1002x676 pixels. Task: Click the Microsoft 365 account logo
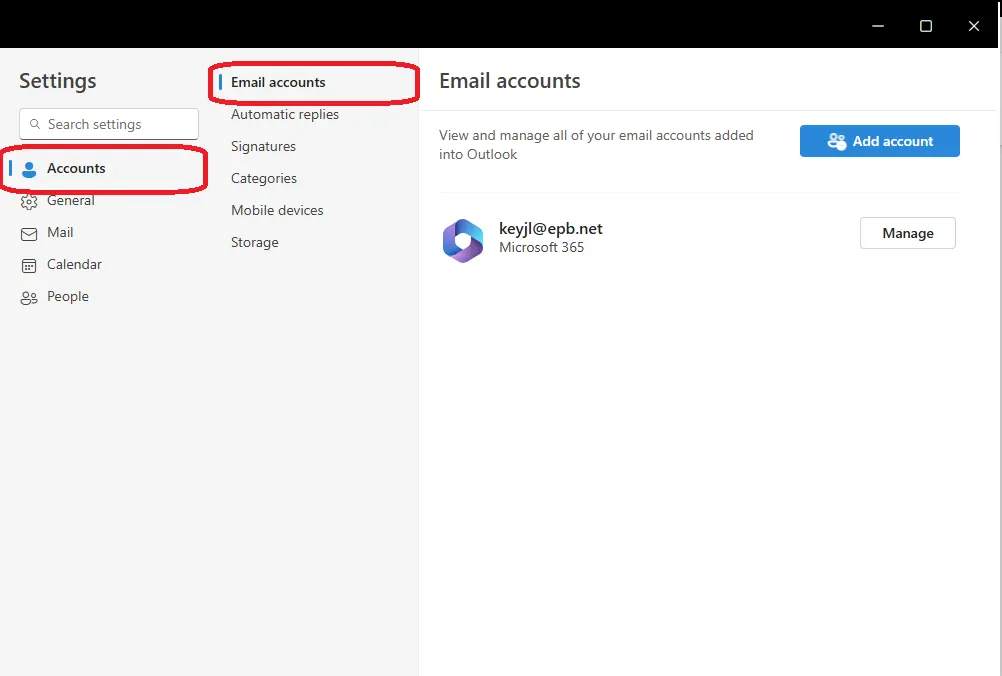[463, 240]
